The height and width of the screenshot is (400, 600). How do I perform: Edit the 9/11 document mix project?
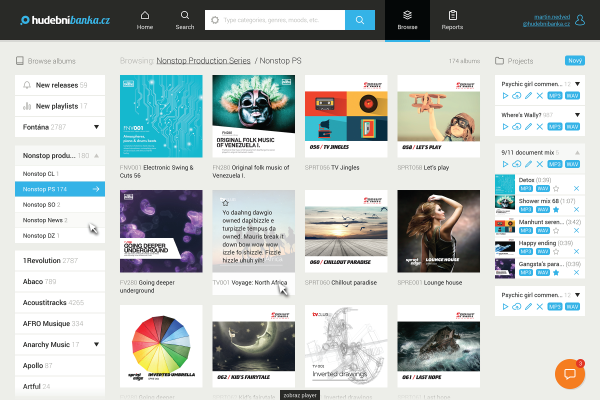coord(528,164)
